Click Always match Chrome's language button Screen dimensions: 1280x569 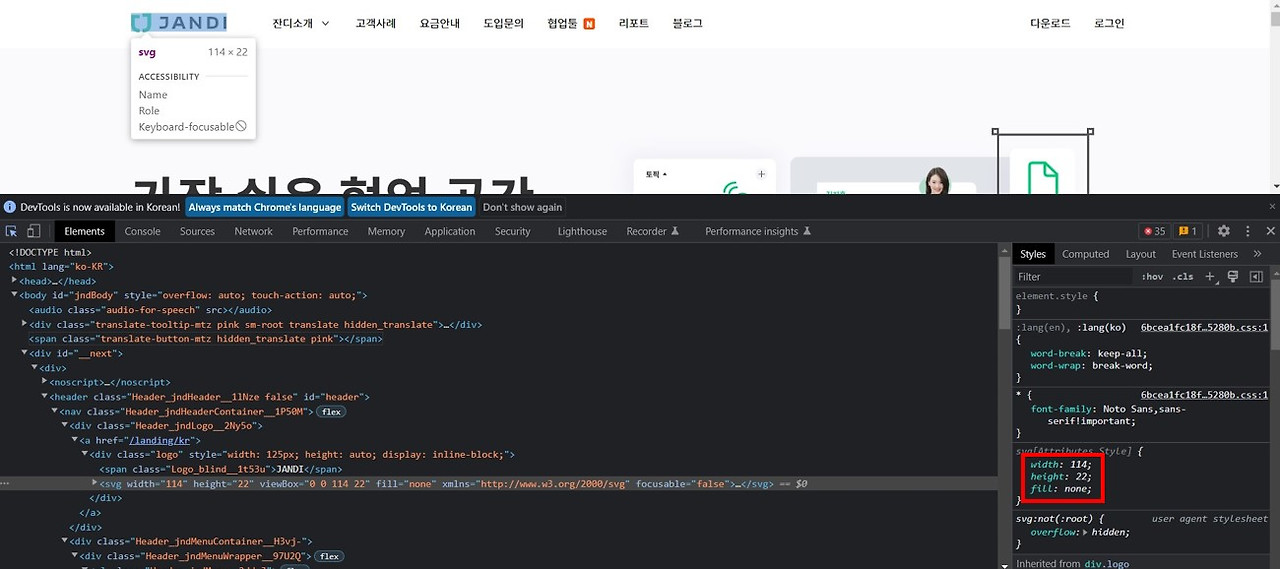(265, 207)
